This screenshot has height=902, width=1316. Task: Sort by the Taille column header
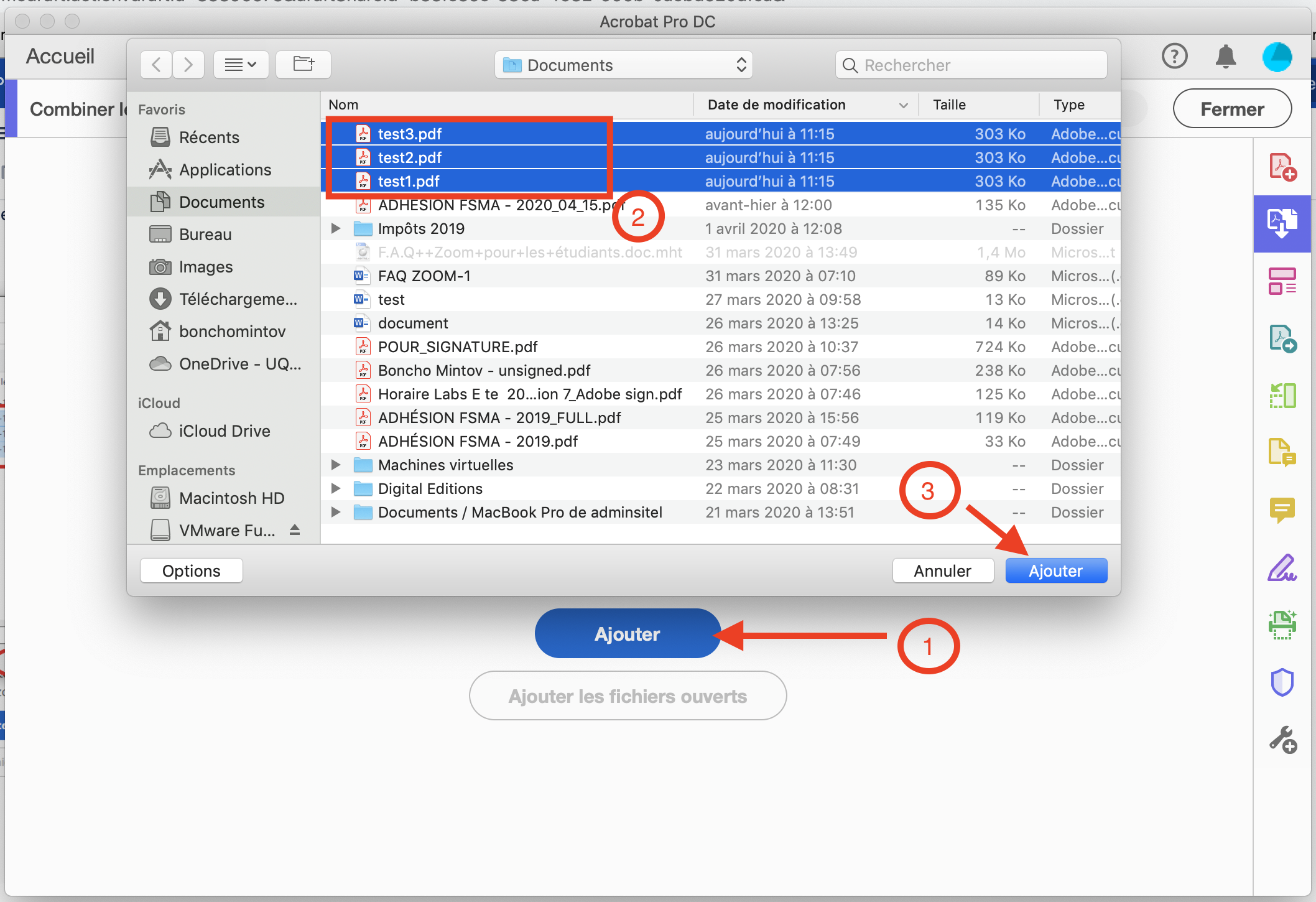tap(978, 105)
